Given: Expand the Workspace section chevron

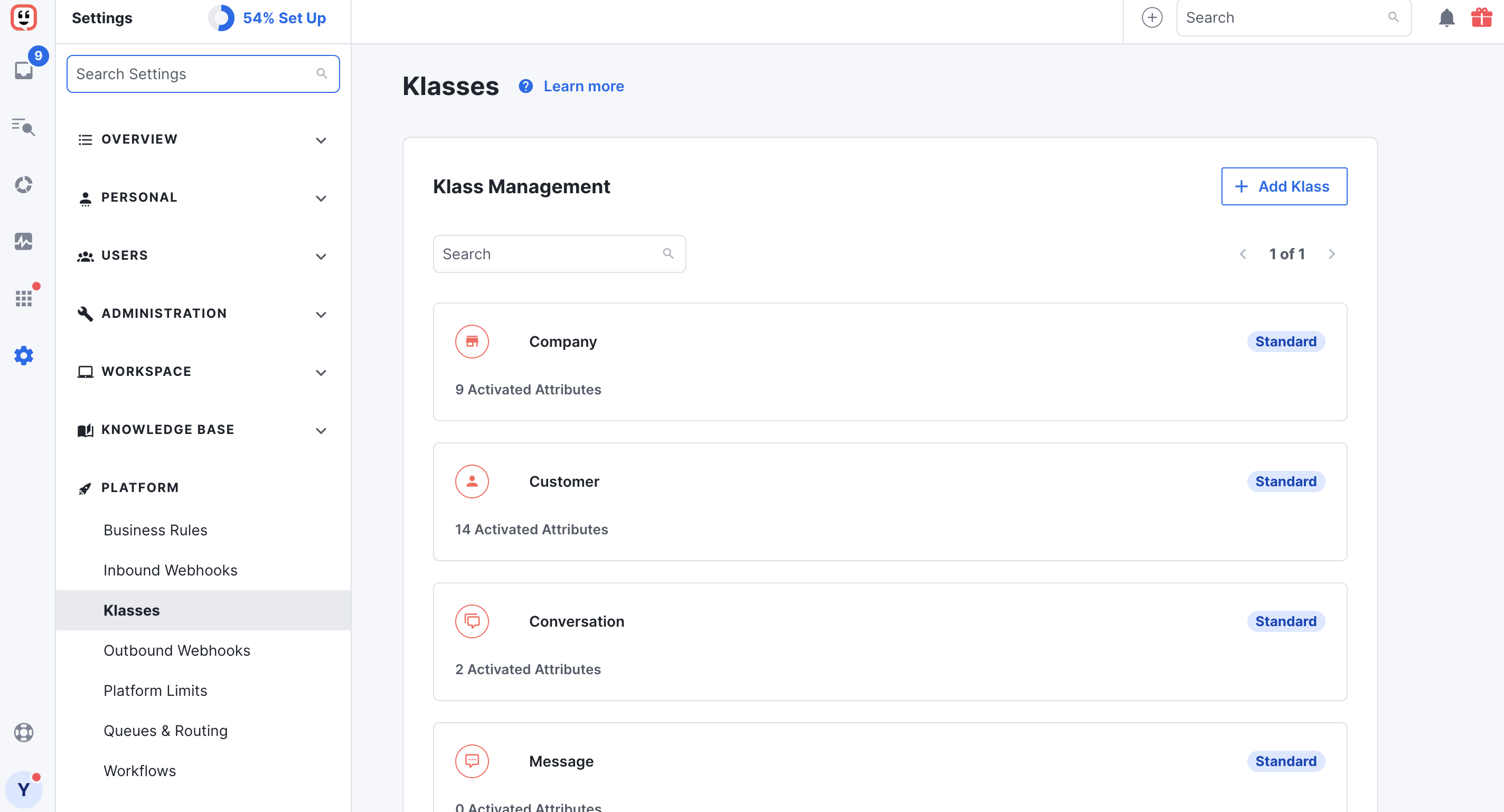Looking at the screenshot, I should pos(321,372).
